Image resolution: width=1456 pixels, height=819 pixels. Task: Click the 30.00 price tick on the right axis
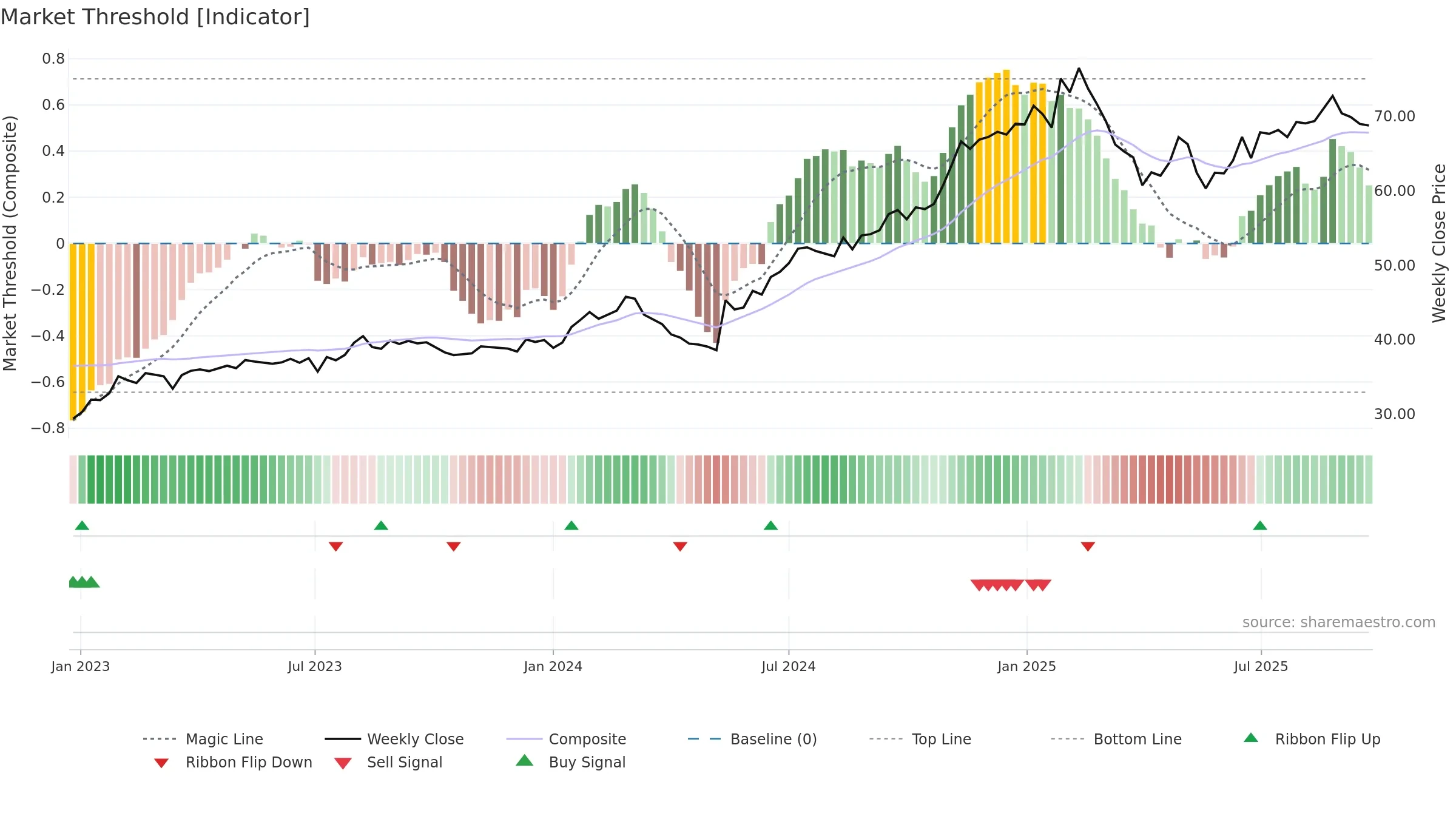1395,414
